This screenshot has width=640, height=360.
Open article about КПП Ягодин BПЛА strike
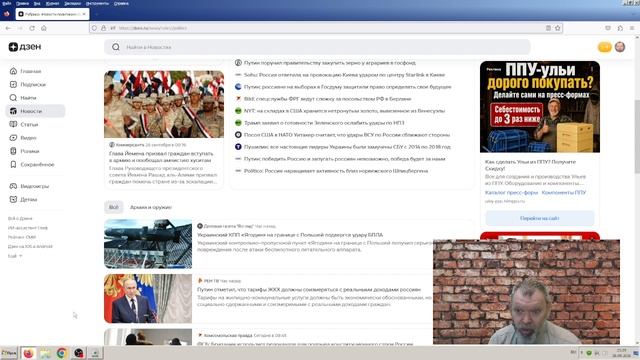click(x=290, y=235)
